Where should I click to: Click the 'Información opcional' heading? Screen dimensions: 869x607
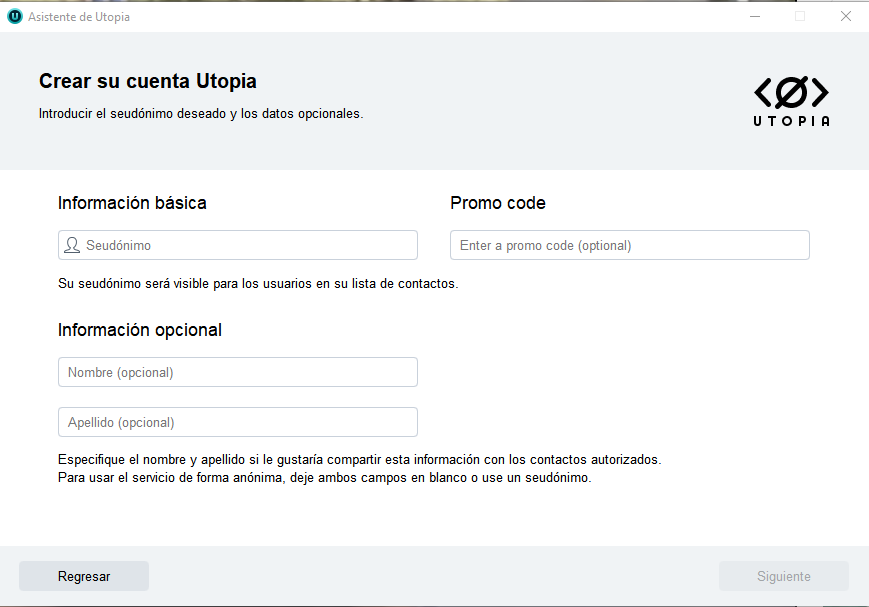tap(140, 330)
